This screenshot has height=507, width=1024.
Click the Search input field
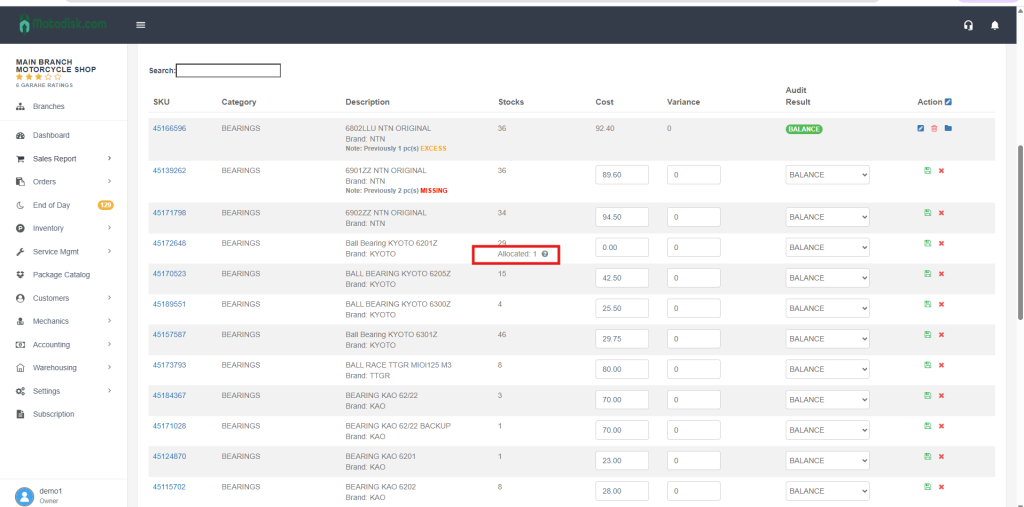228,71
